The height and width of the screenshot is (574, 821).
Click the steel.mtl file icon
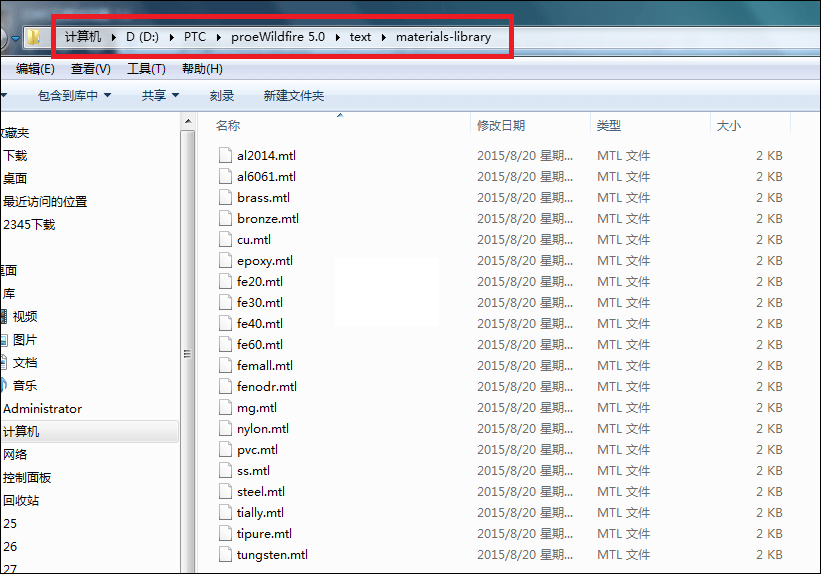click(x=225, y=491)
